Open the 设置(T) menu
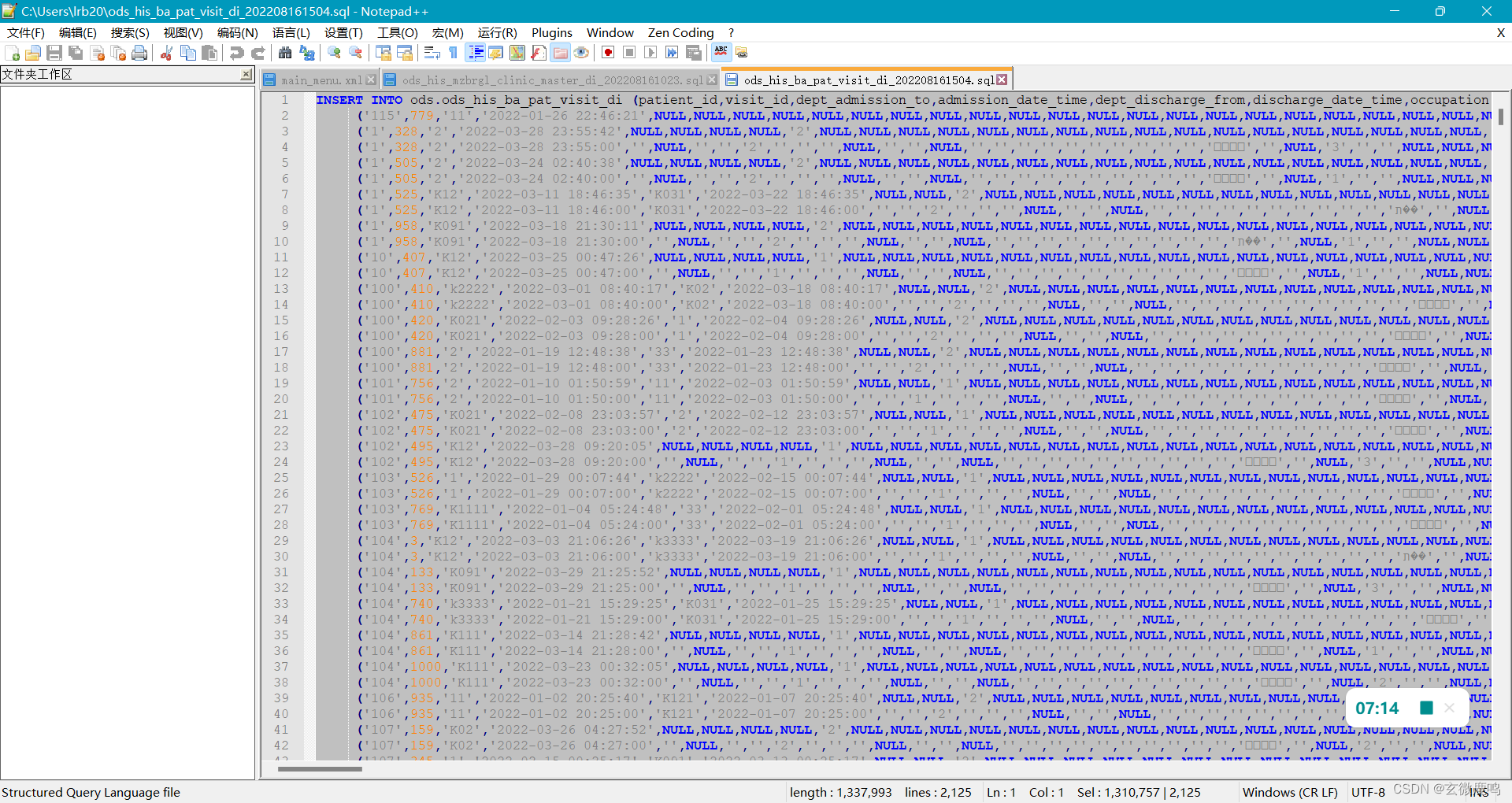1512x803 pixels. 343,32
